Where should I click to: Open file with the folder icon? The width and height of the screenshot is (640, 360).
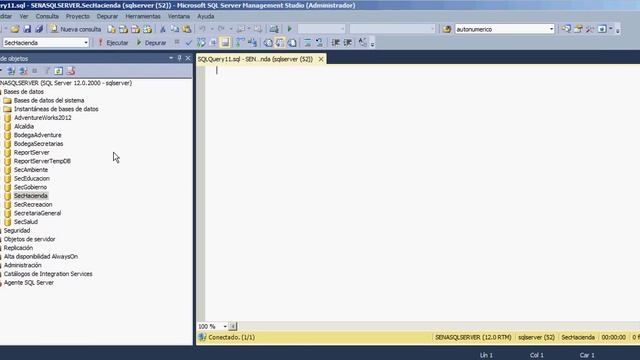point(15,29)
